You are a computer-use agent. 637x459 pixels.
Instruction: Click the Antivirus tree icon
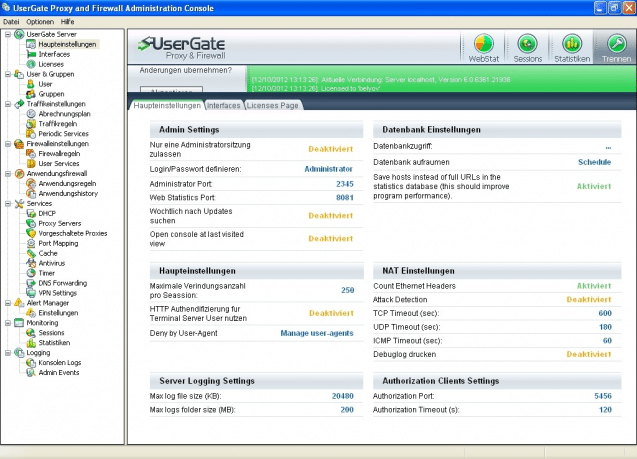click(x=31, y=263)
